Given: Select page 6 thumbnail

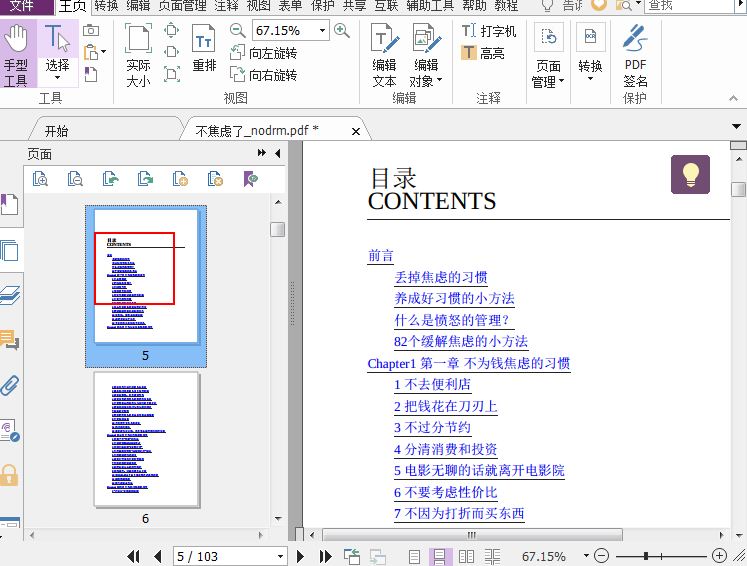Looking at the screenshot, I should [x=146, y=440].
